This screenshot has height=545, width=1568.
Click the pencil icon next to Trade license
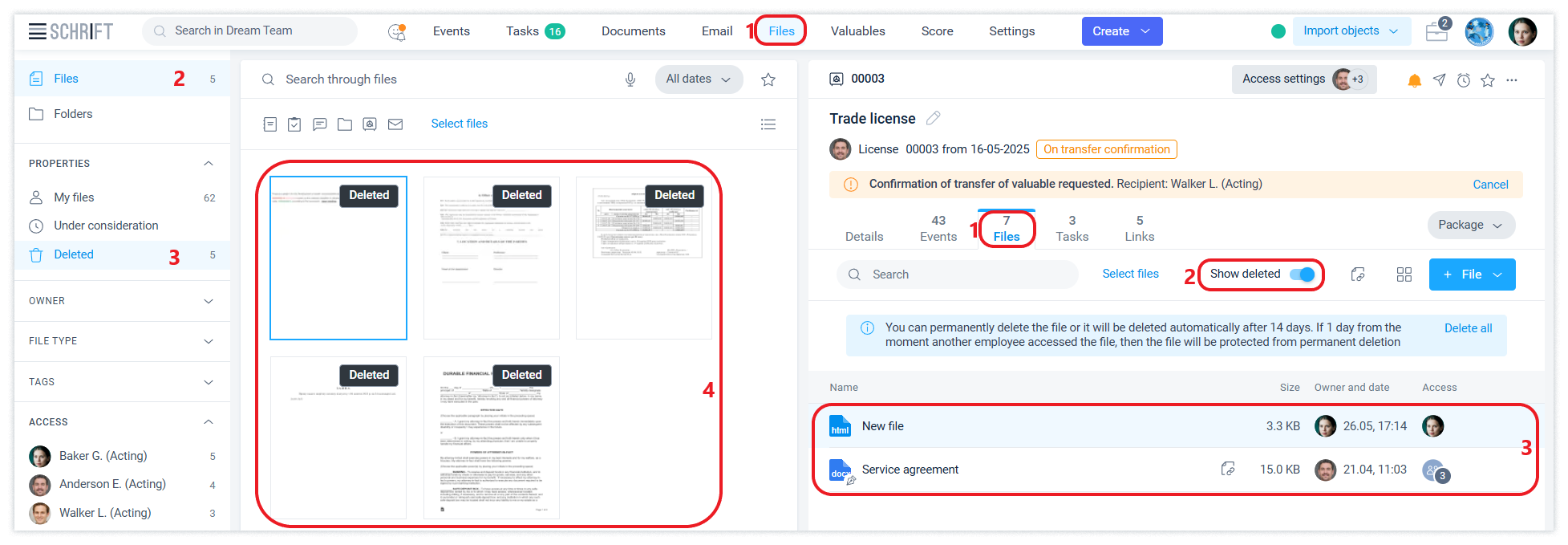[x=933, y=118]
